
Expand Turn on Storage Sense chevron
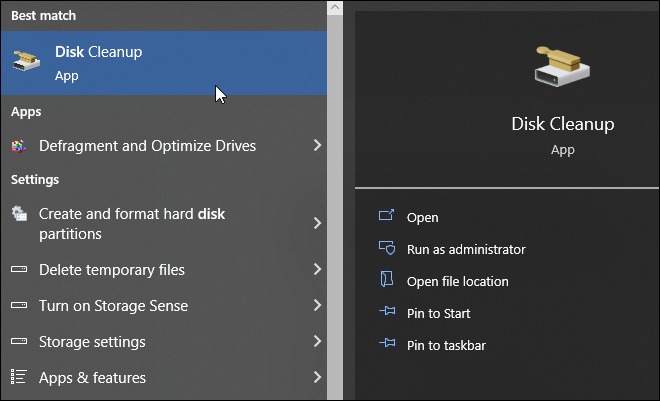pyautogui.click(x=317, y=305)
